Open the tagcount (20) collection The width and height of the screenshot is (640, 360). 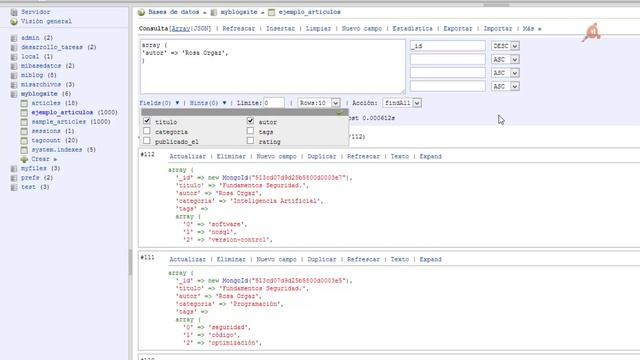[x=55, y=140]
